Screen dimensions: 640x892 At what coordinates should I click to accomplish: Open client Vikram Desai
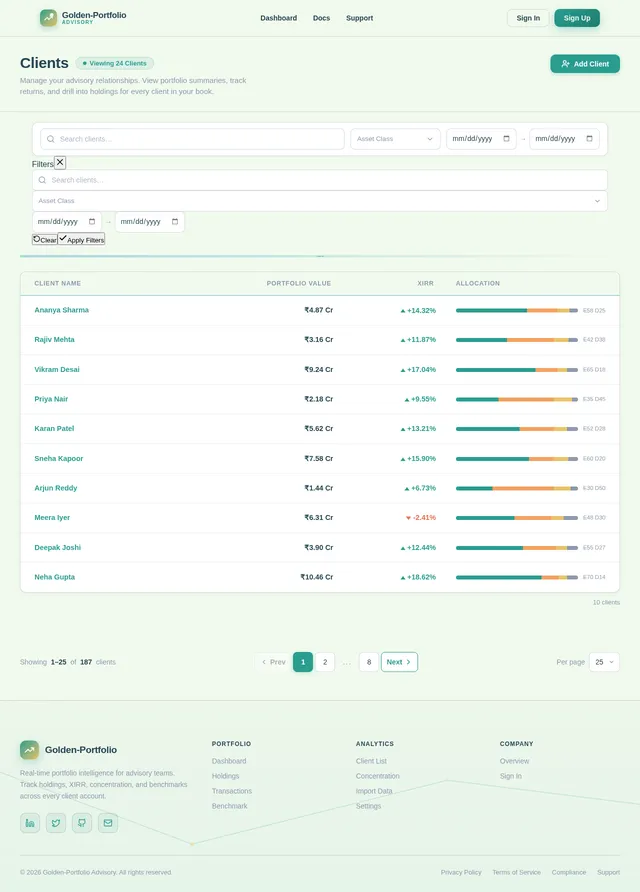pos(57,369)
